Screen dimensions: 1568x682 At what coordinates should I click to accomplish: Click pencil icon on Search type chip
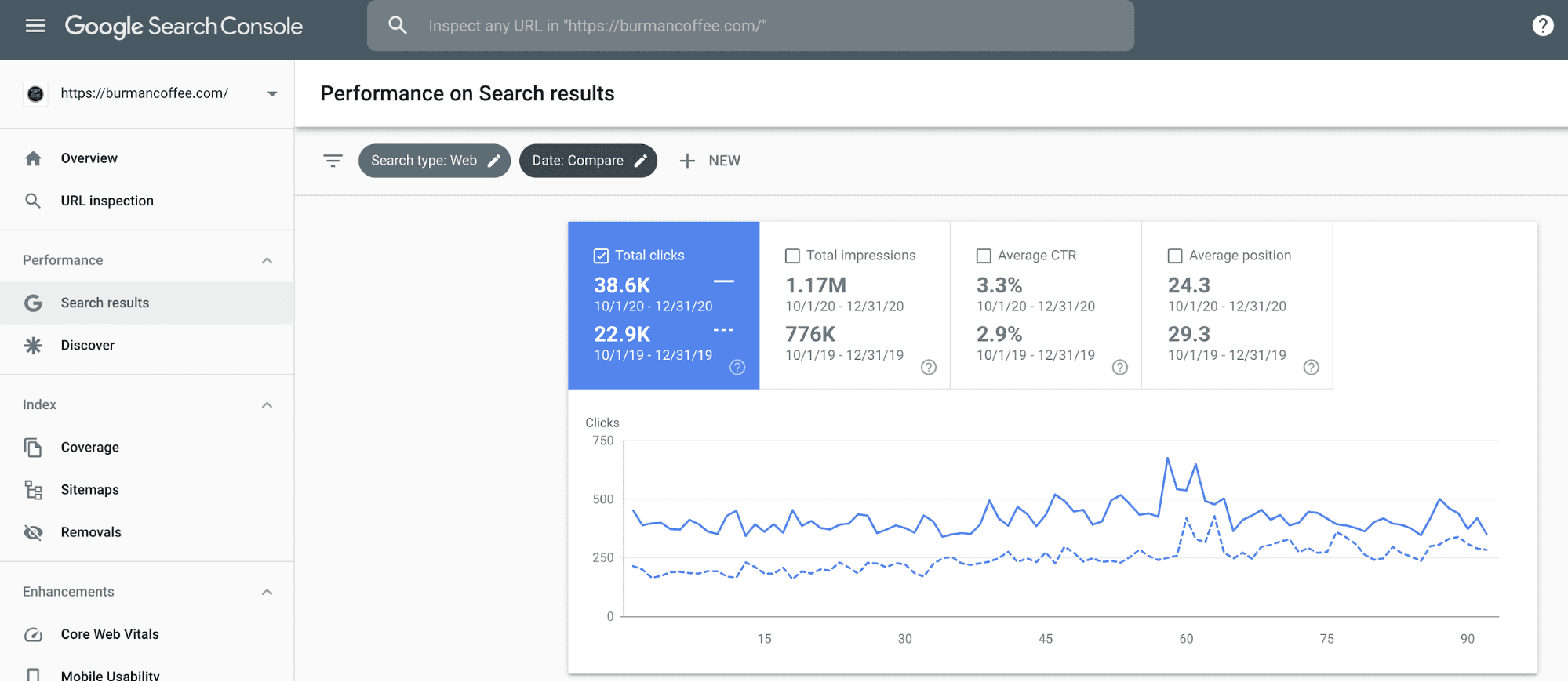coord(494,161)
